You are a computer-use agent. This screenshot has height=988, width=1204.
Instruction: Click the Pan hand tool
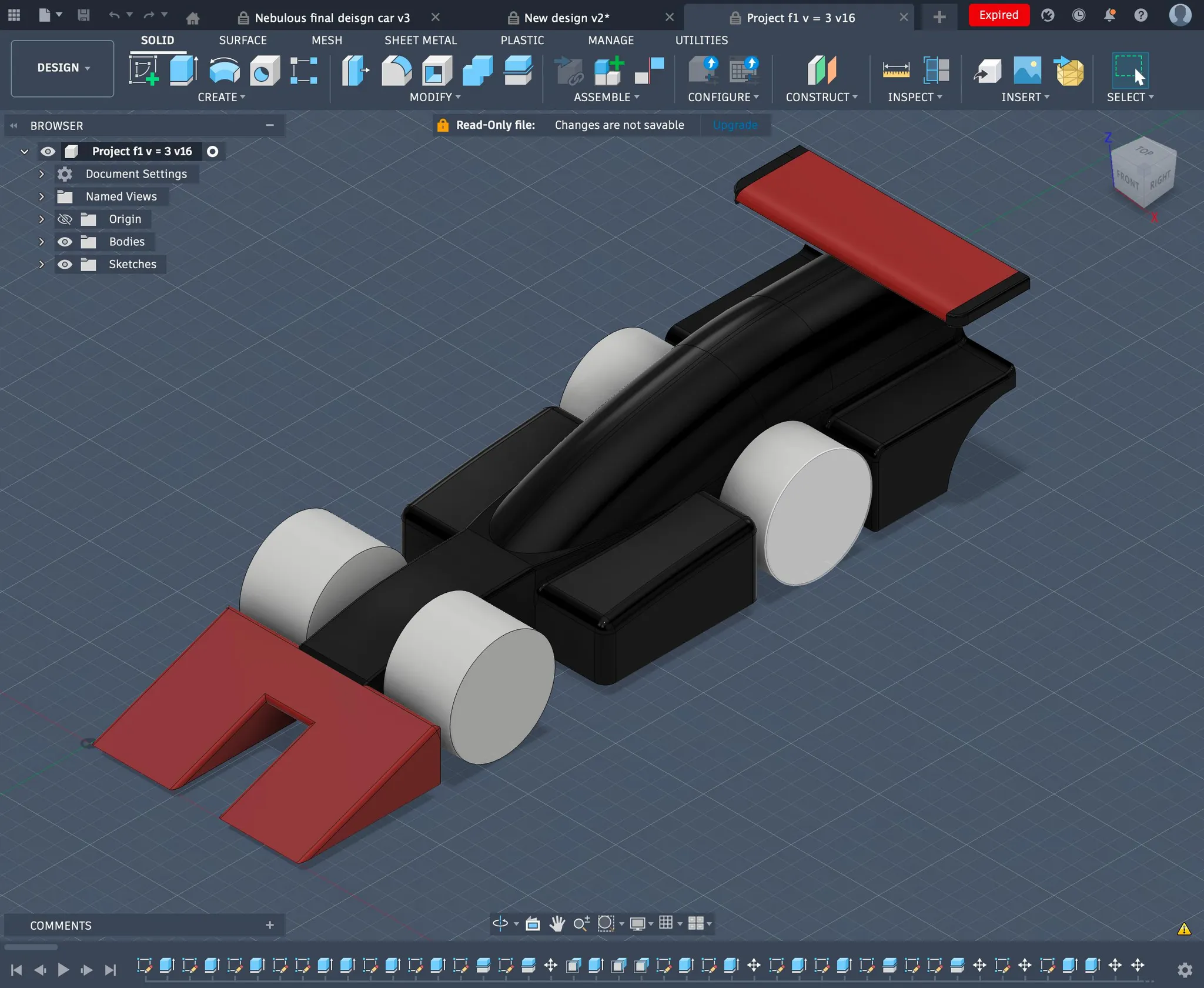coord(557,923)
